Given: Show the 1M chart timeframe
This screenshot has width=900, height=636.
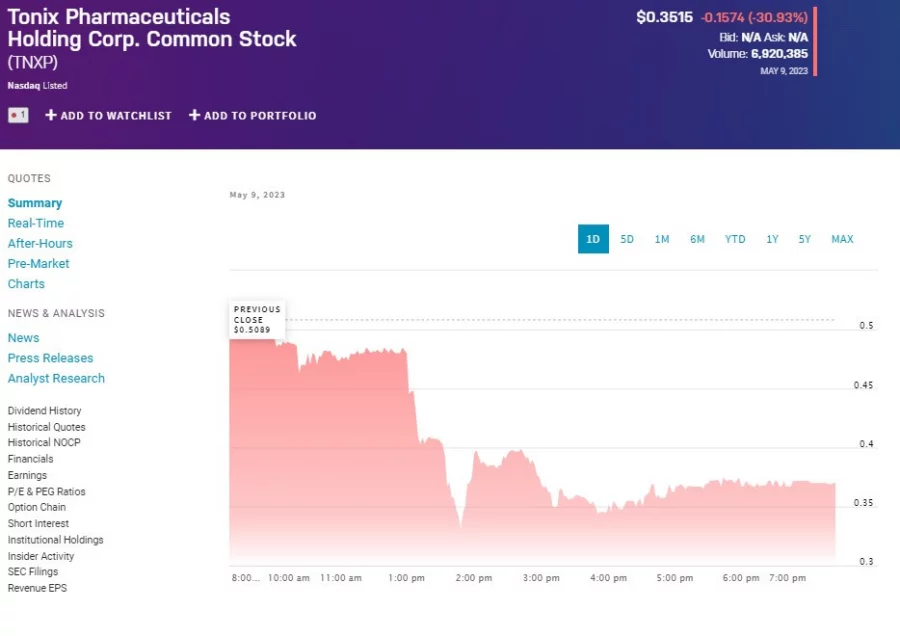Looking at the screenshot, I should coord(662,239).
